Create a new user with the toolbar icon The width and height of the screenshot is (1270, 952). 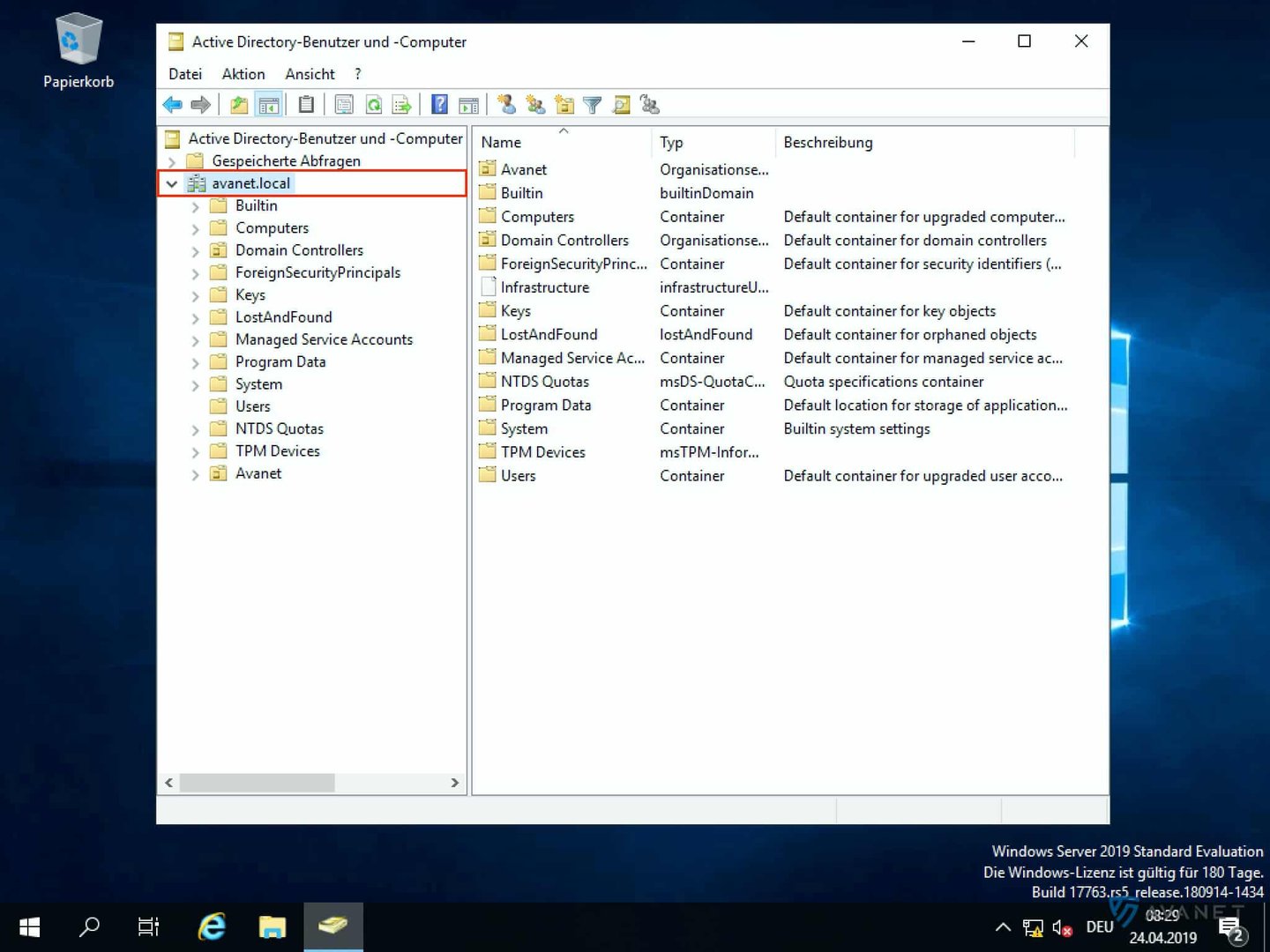(x=506, y=105)
